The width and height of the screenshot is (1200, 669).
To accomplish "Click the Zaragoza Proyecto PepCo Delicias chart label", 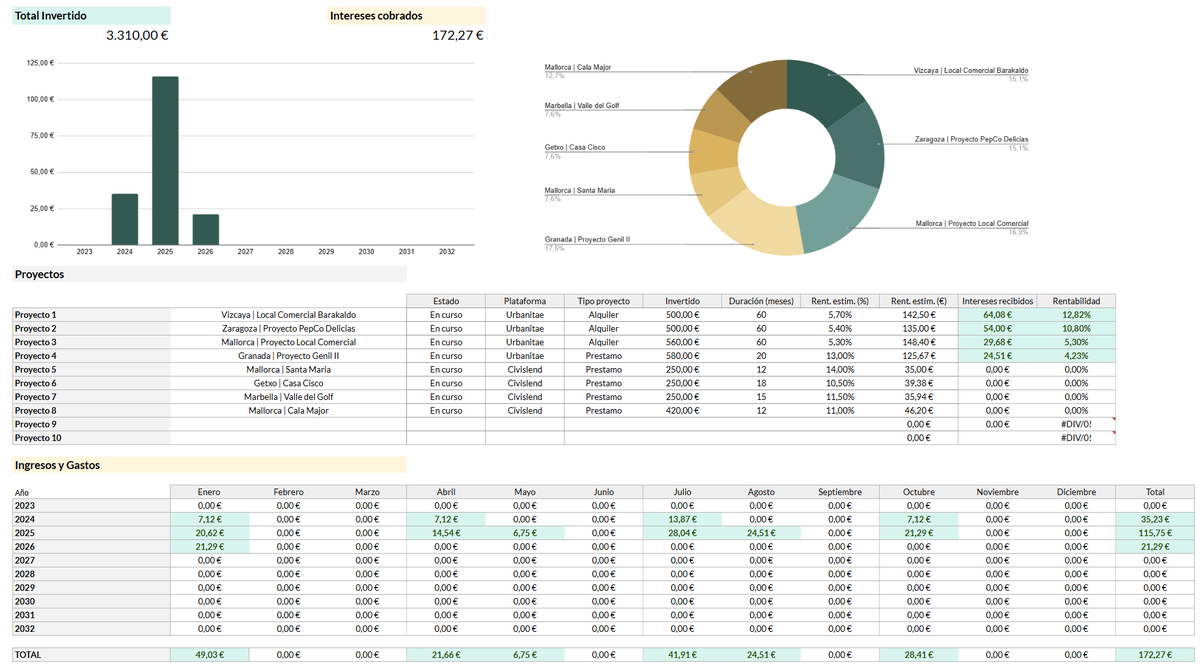I will click(x=972, y=140).
